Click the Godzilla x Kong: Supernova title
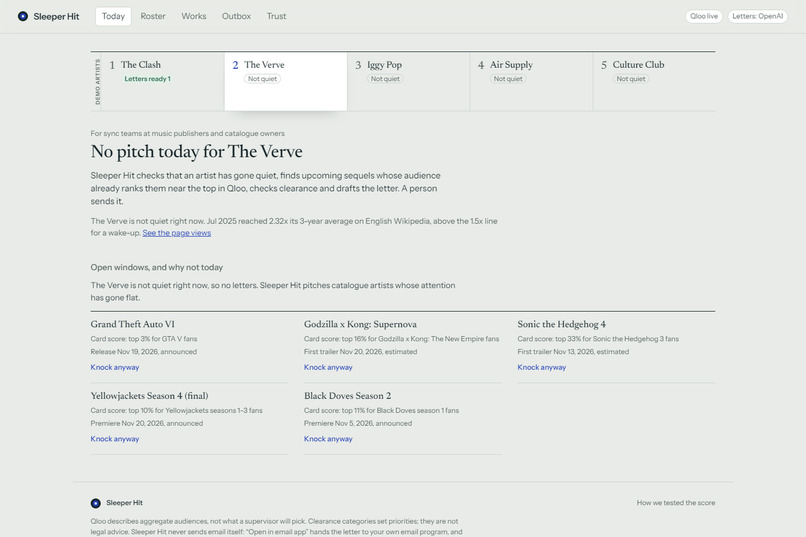Screen dimensions: 806x537 (360, 324)
